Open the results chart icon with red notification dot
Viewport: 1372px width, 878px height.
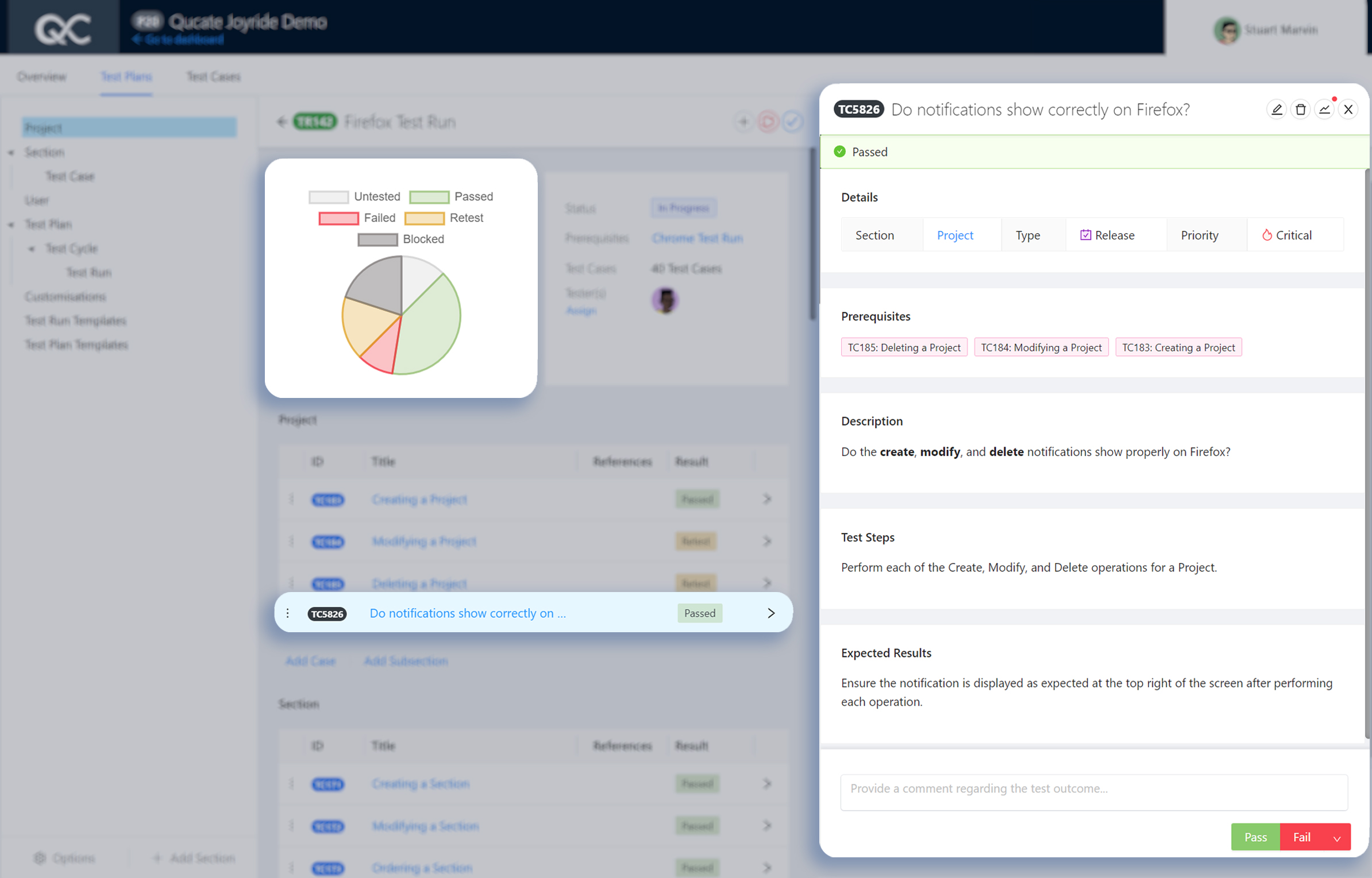1325,109
